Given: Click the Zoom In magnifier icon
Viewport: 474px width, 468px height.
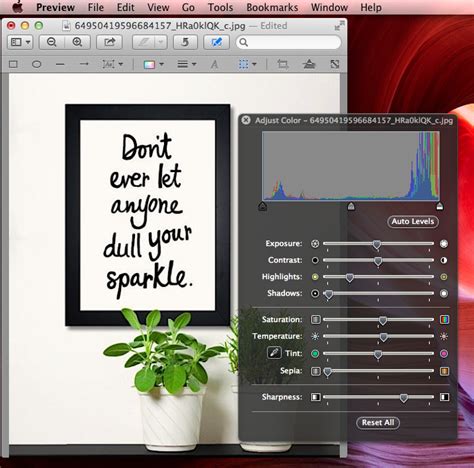Looking at the screenshot, I should [x=77, y=42].
